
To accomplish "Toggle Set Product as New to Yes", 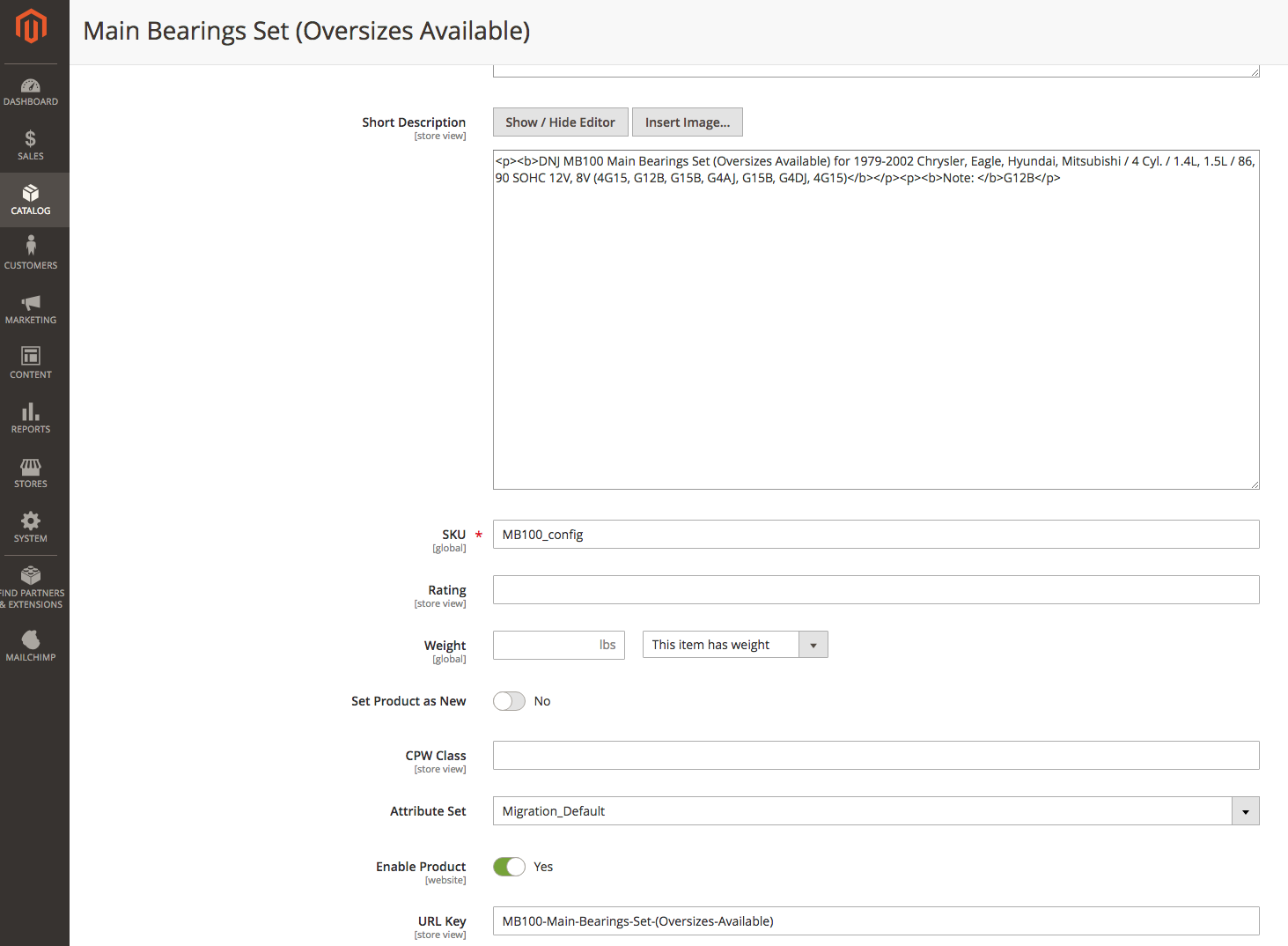I will point(509,700).
